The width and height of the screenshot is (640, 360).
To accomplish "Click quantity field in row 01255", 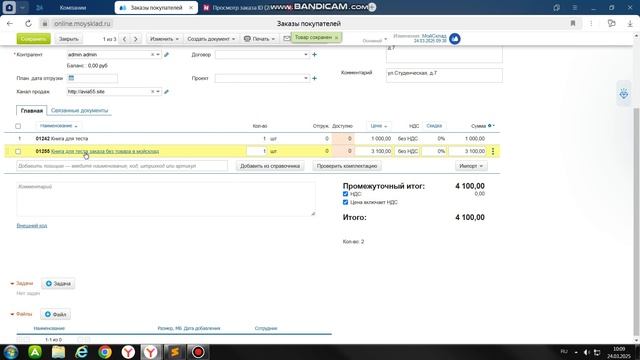I will point(256,151).
